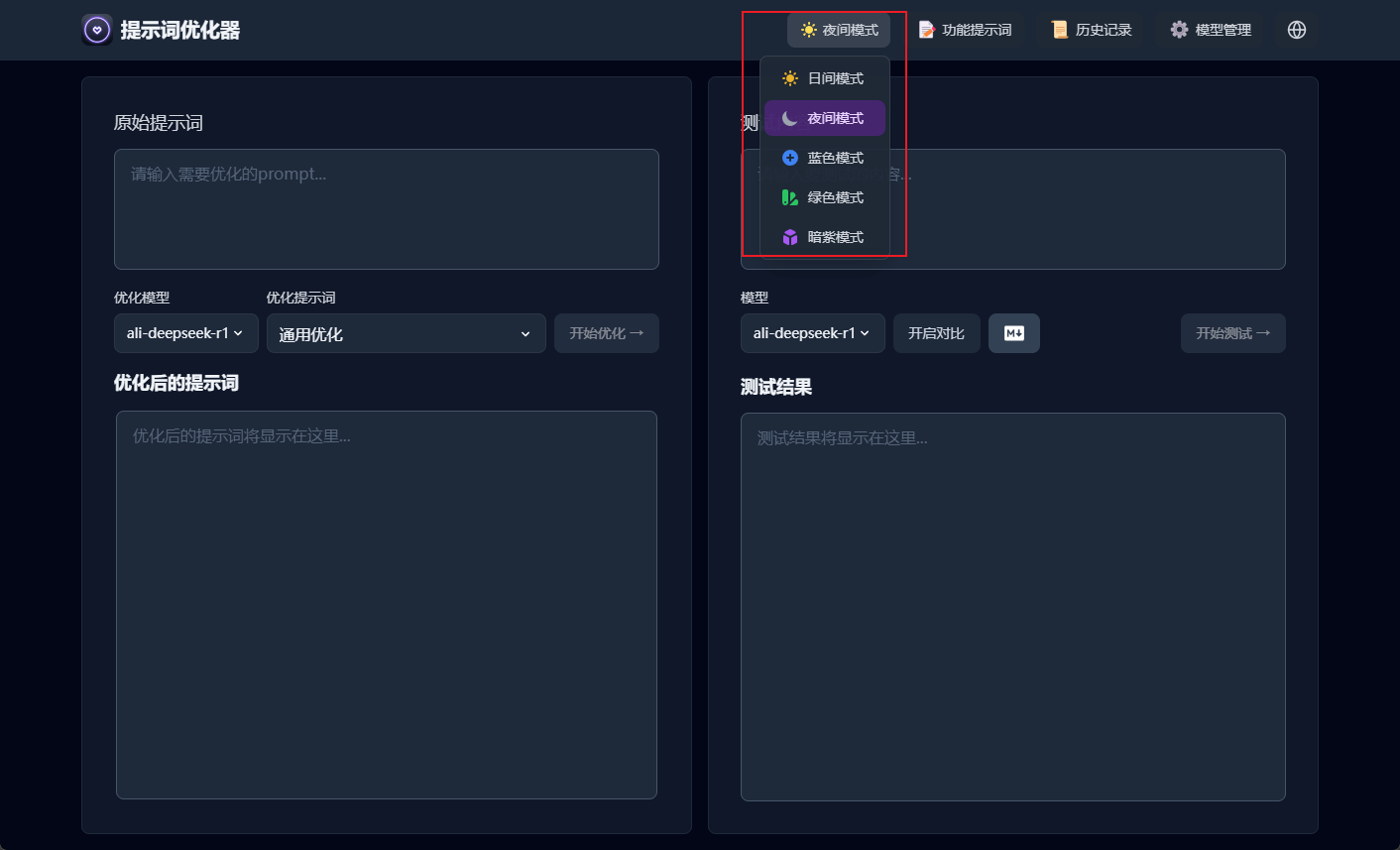The image size is (1400, 850).
Task: Enable comparison with 开启对比
Action: [936, 333]
